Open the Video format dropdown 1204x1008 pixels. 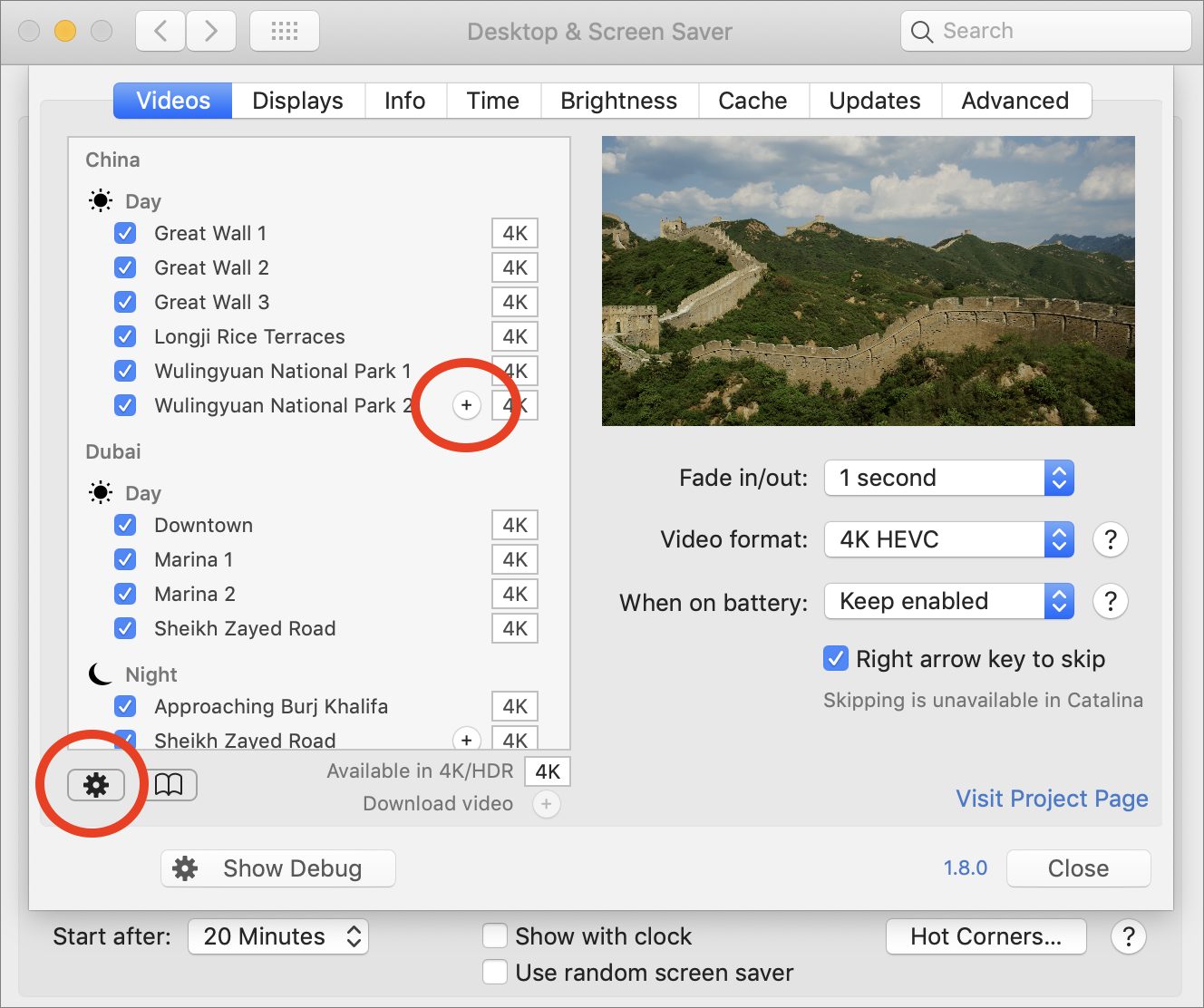[x=948, y=540]
